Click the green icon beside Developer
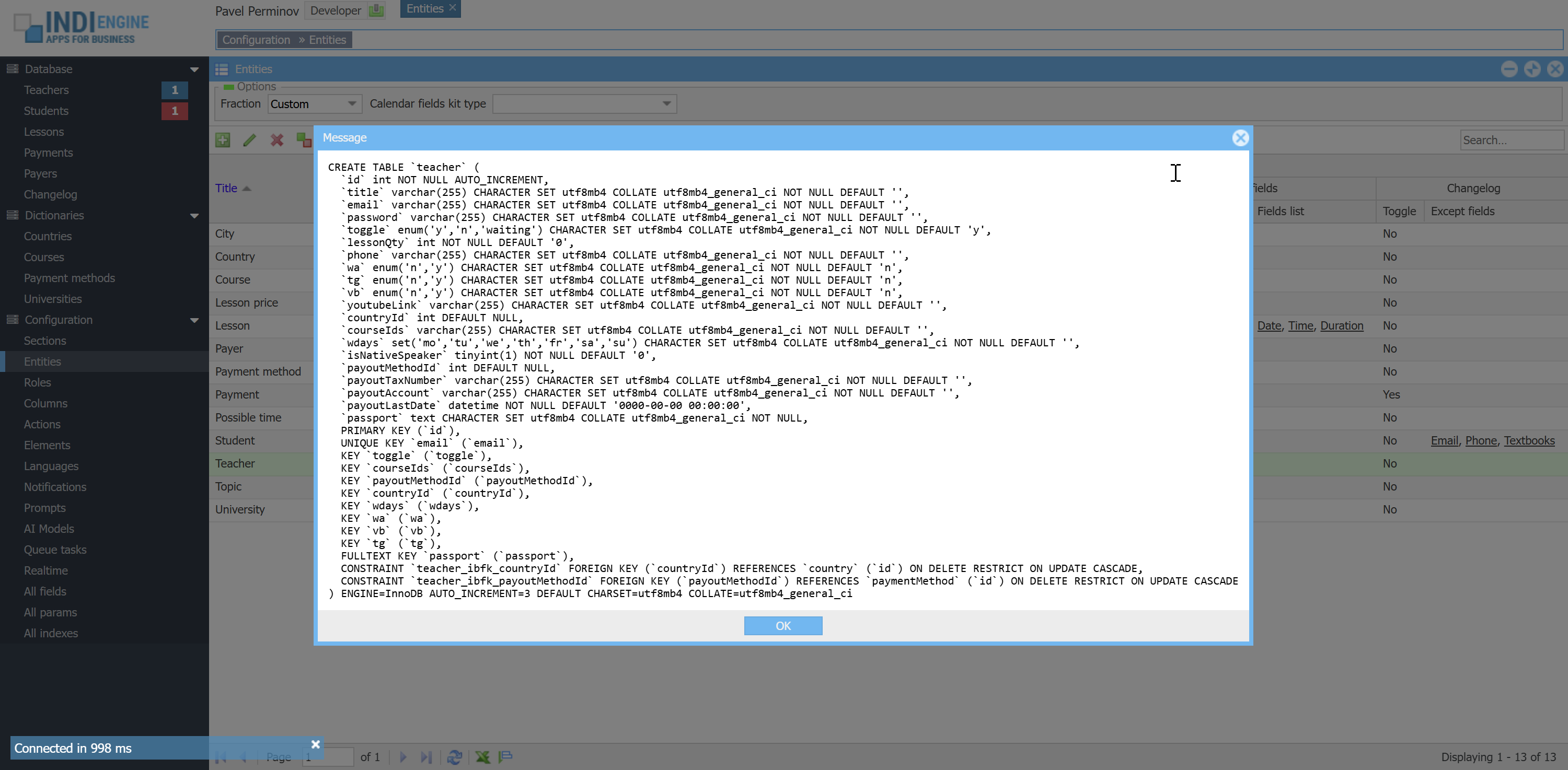This screenshot has width=1568, height=770. (x=377, y=10)
